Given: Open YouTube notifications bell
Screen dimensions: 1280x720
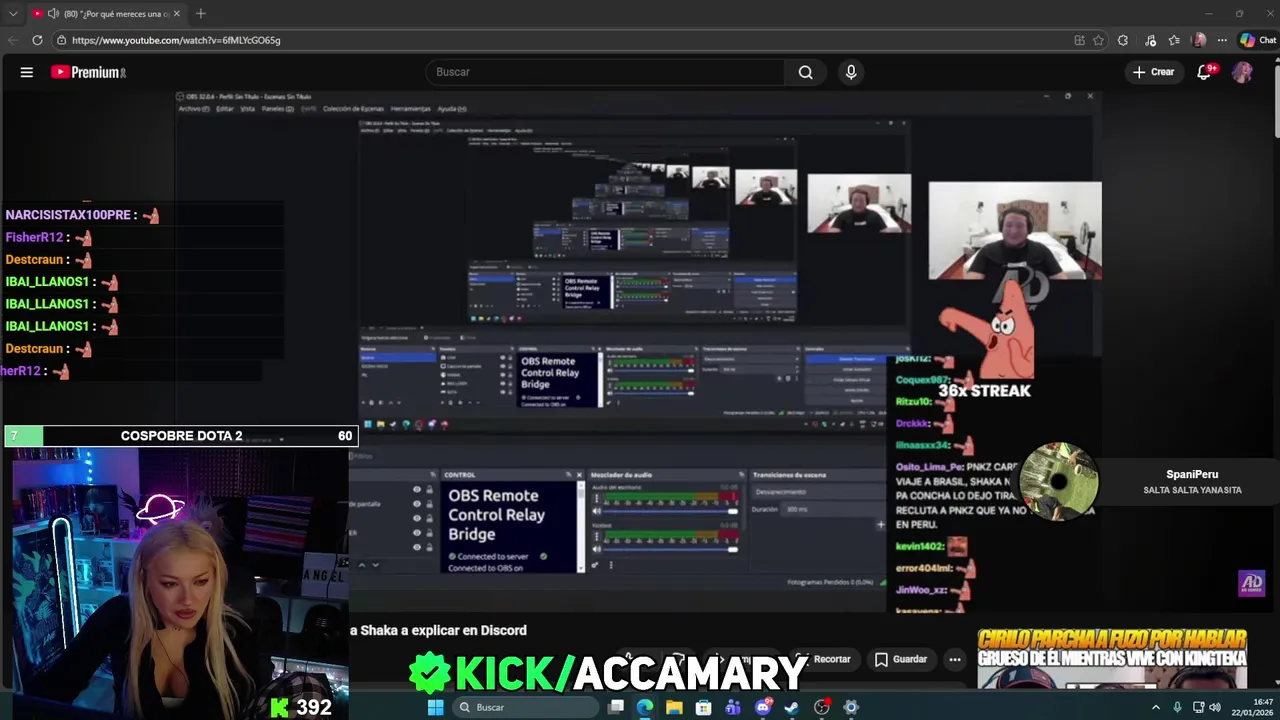Looking at the screenshot, I should click(x=1205, y=72).
